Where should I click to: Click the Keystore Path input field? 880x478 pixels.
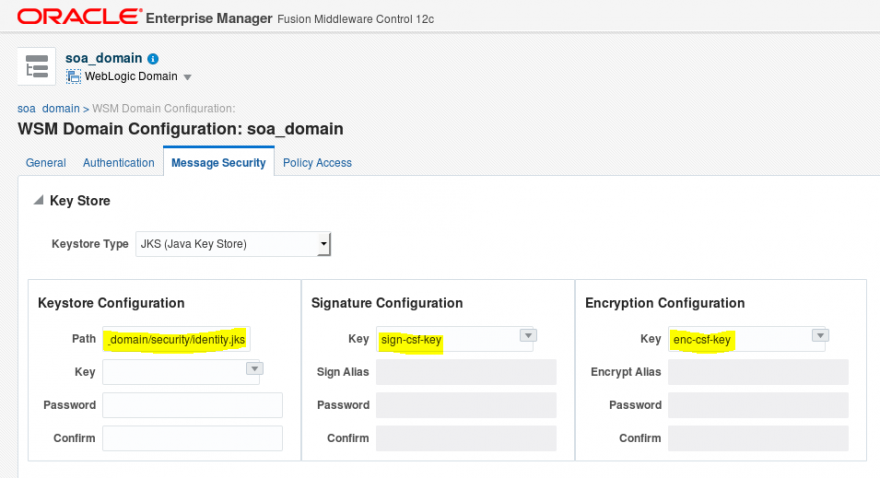point(176,339)
